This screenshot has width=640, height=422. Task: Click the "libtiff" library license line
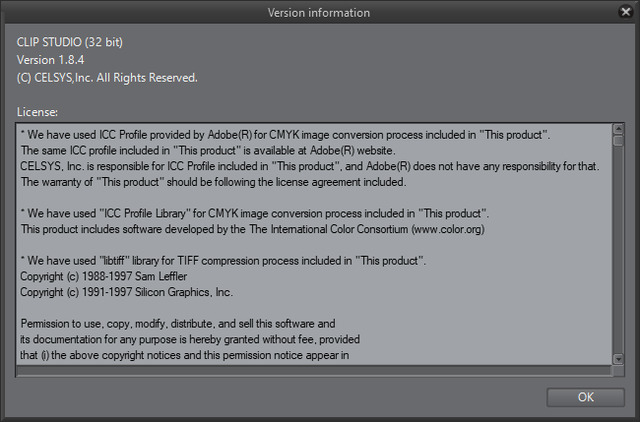[223, 261]
